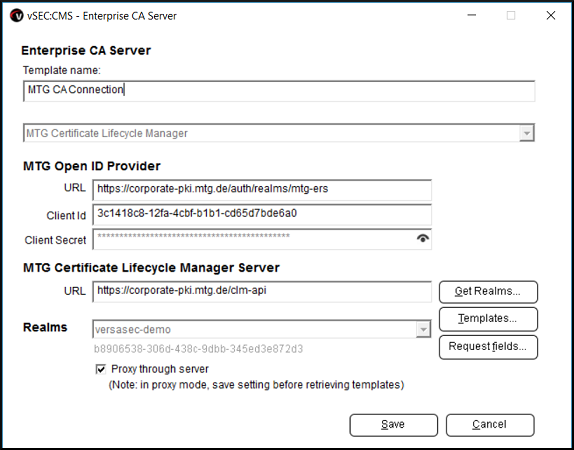This screenshot has height=450, width=574.
Task: Toggle the Proxy through server checkbox
Action: click(x=101, y=369)
